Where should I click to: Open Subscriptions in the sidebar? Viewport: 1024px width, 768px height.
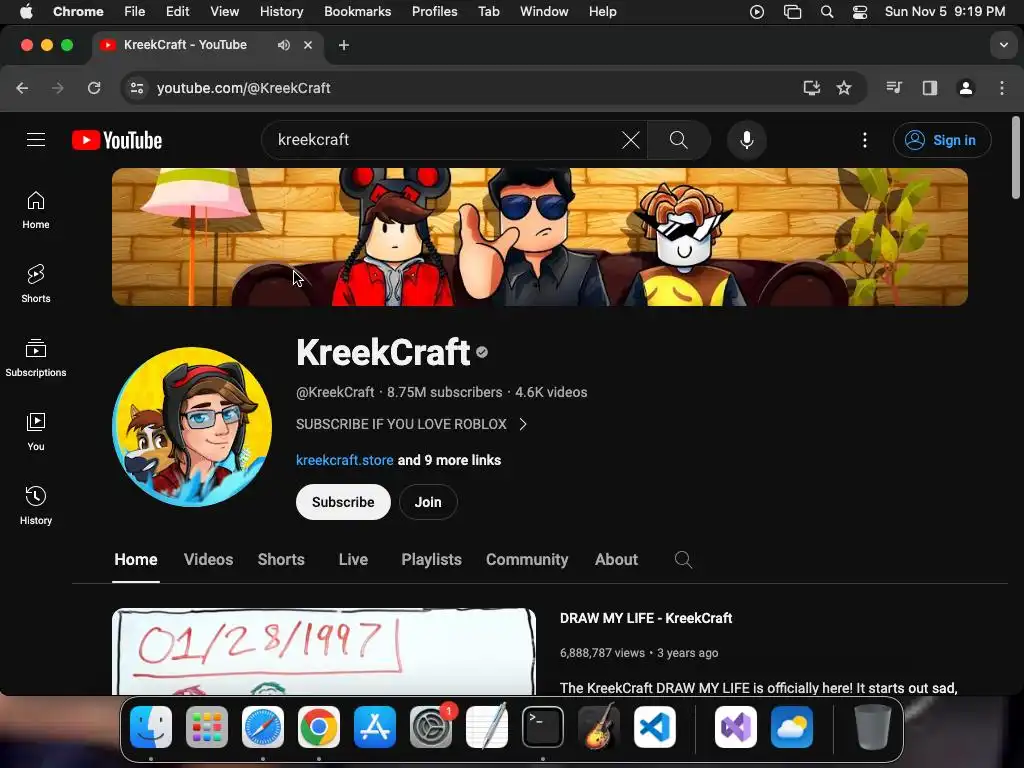tap(36, 358)
